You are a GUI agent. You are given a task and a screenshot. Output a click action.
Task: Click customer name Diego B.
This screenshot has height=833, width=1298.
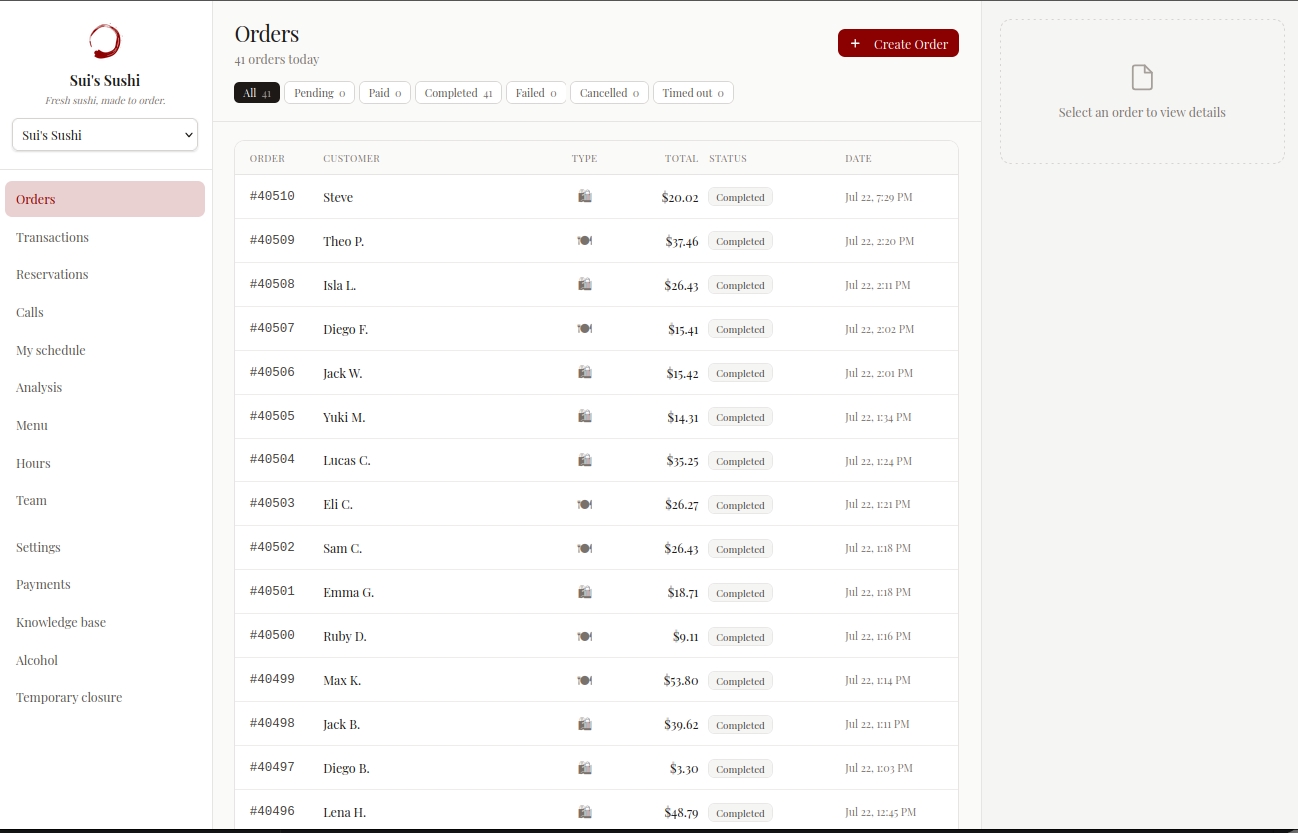tap(346, 769)
